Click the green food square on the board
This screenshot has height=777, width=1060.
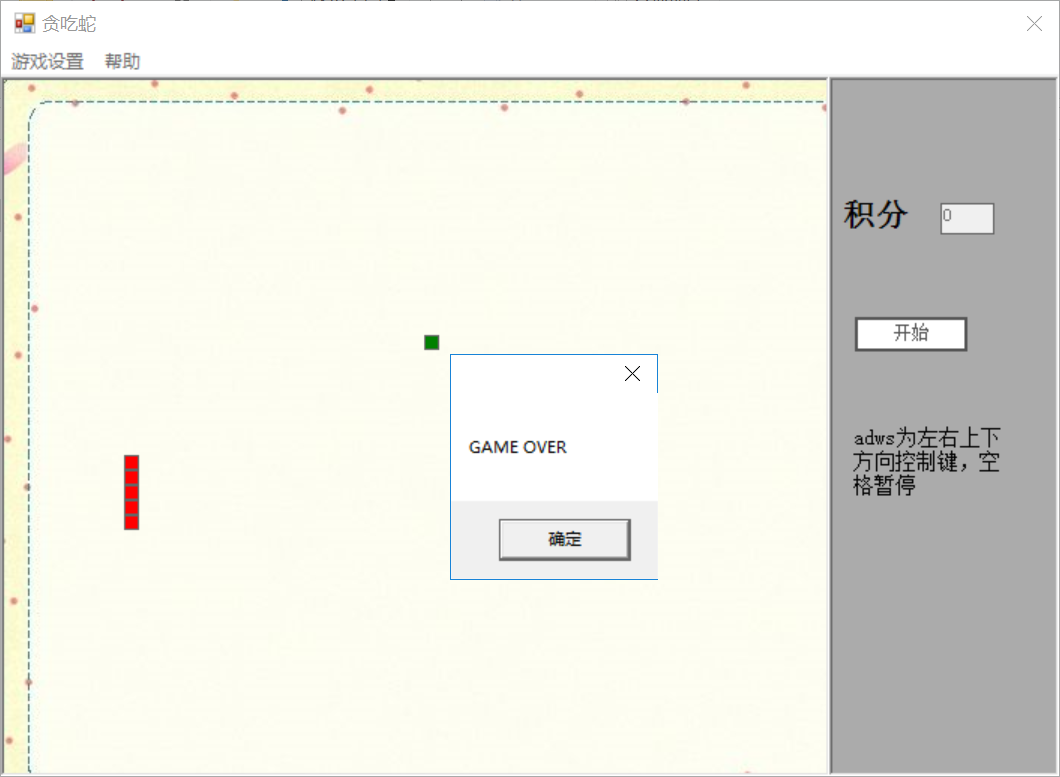tap(431, 342)
